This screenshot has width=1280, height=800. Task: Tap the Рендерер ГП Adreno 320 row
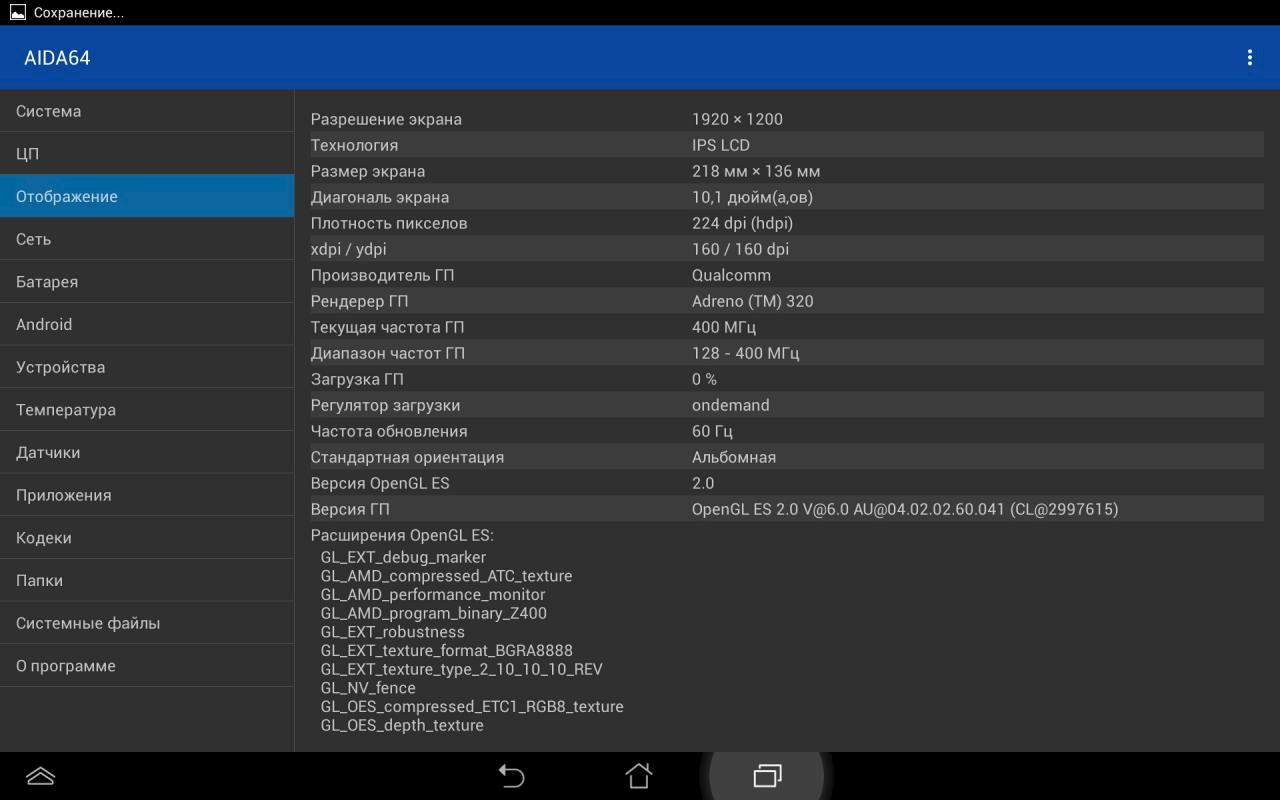tap(786, 301)
